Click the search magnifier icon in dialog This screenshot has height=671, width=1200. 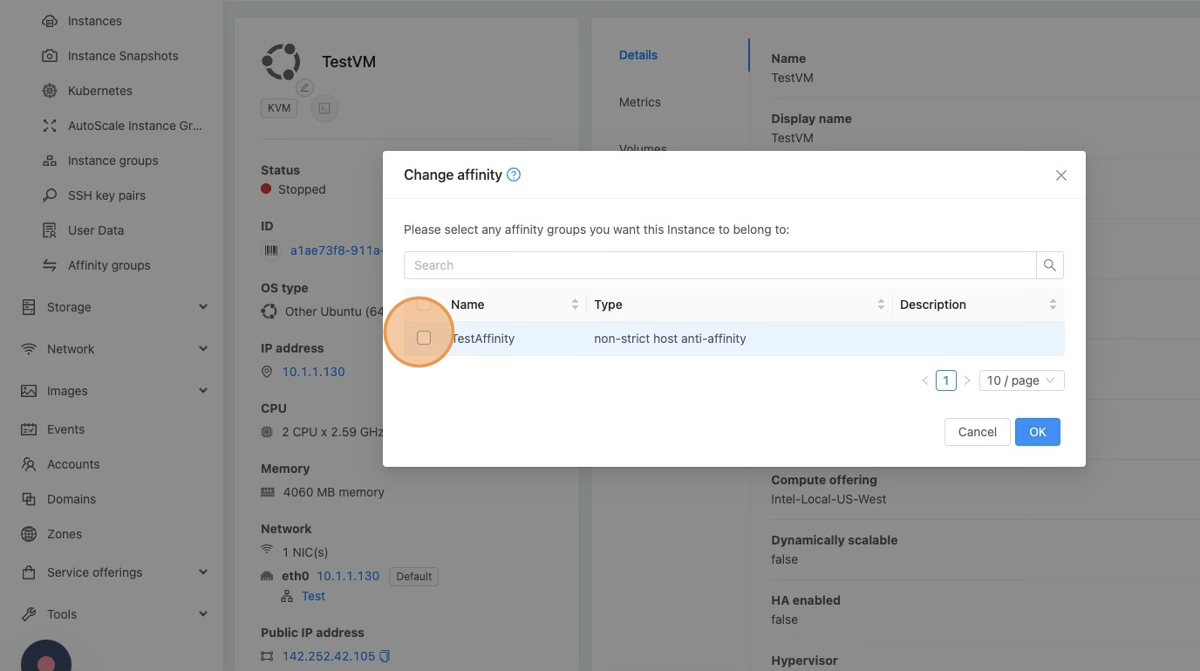tap(1049, 265)
